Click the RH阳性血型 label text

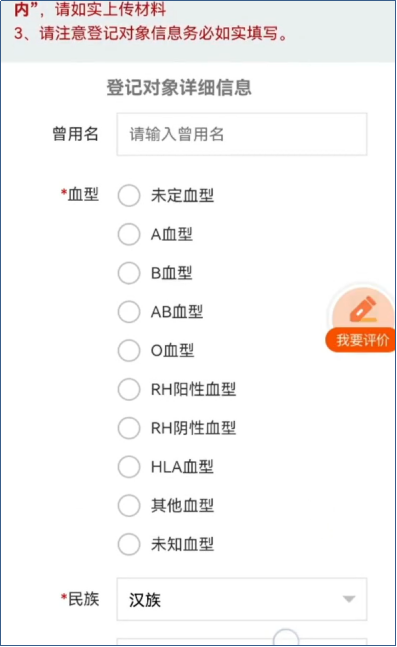[193, 390]
